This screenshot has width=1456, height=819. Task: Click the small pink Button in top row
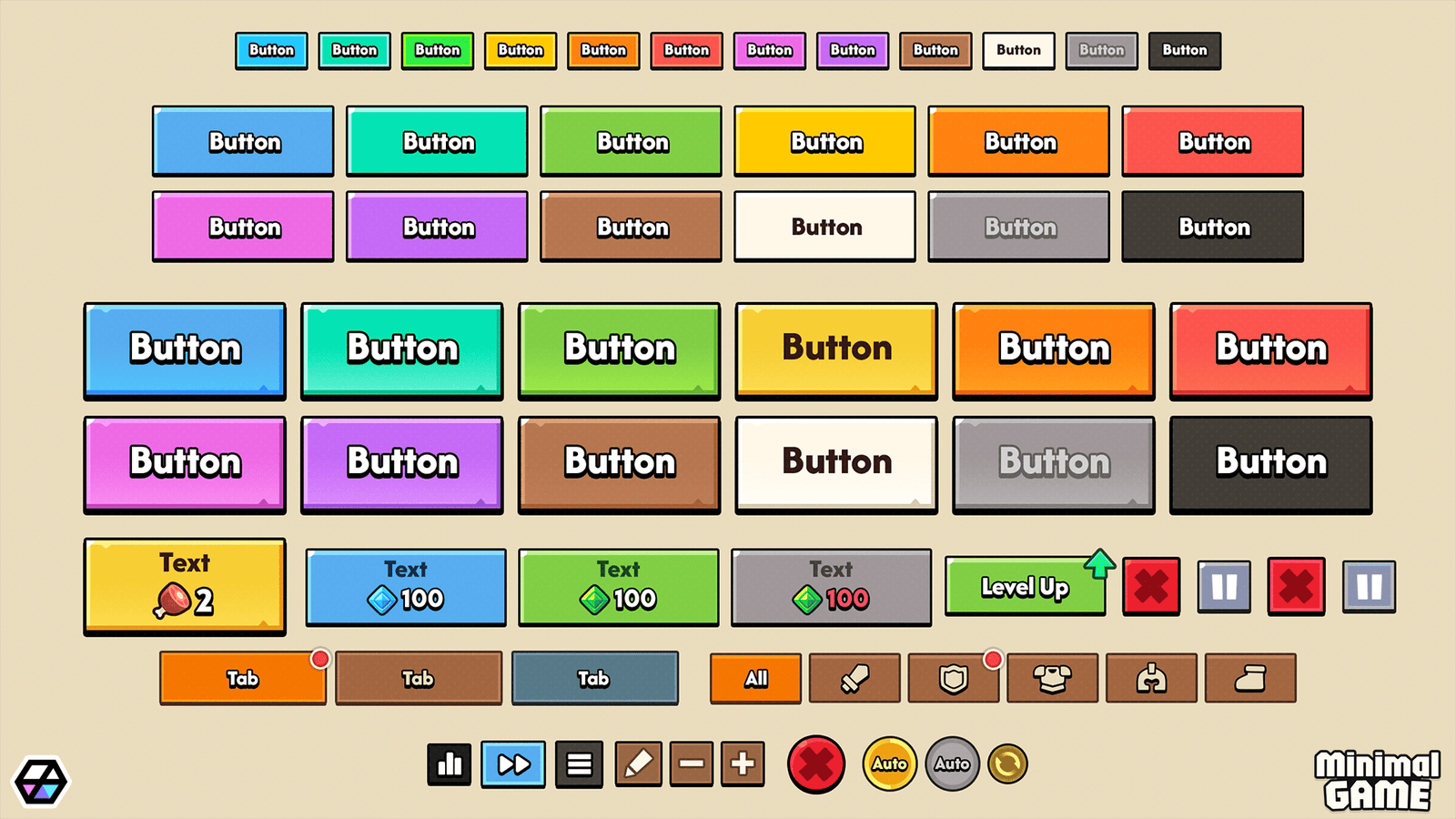(x=770, y=51)
